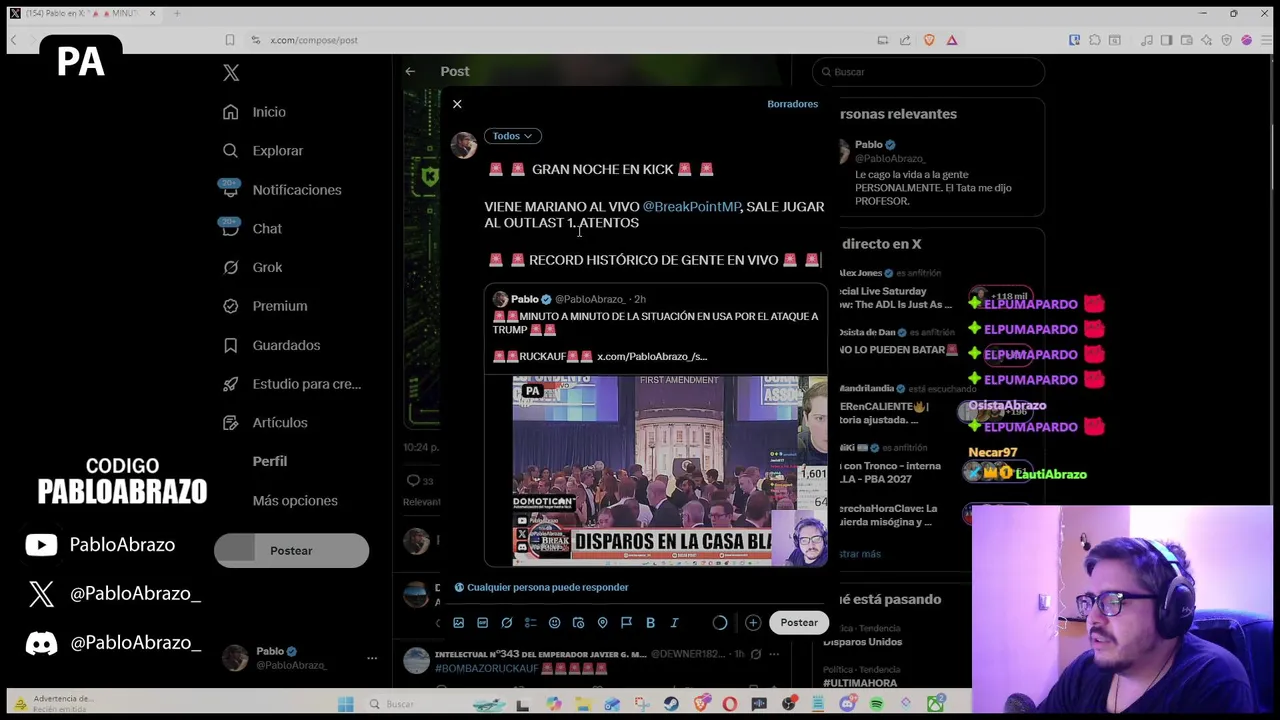Add a GIF to the post
1280x720 pixels.
click(x=482, y=623)
